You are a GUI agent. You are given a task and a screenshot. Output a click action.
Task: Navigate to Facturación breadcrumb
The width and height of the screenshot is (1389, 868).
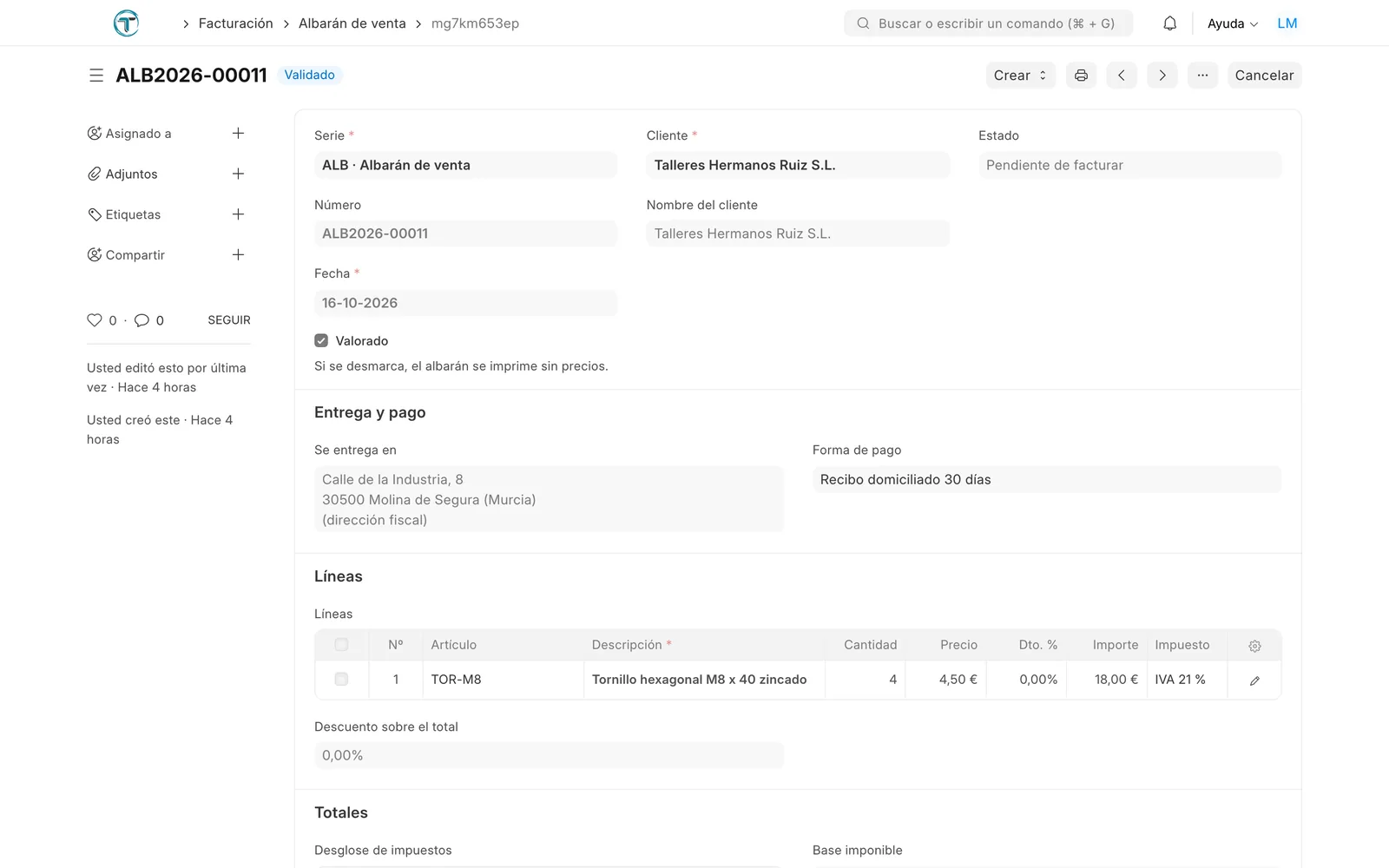(236, 23)
